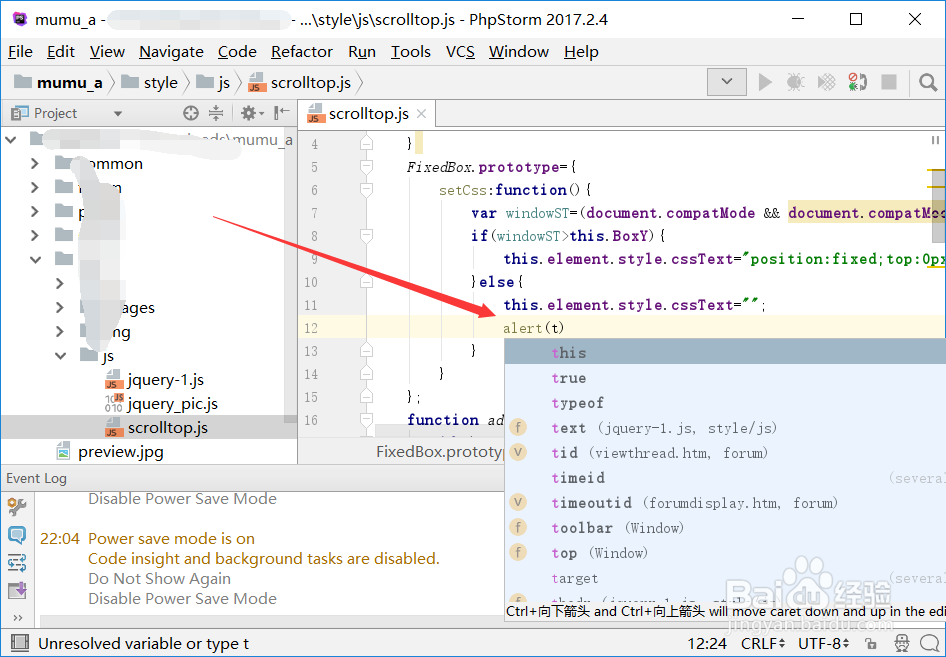This screenshot has height=657, width=946.
Task: Open the VCS menu
Action: pos(460,52)
